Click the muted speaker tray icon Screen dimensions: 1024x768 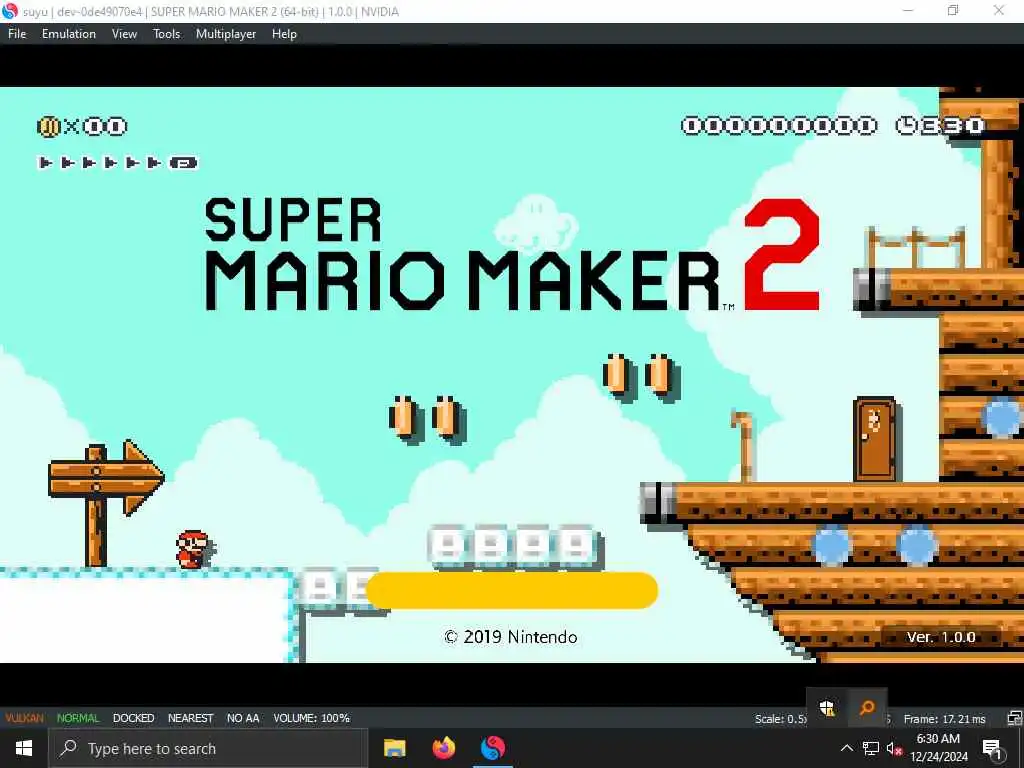895,748
